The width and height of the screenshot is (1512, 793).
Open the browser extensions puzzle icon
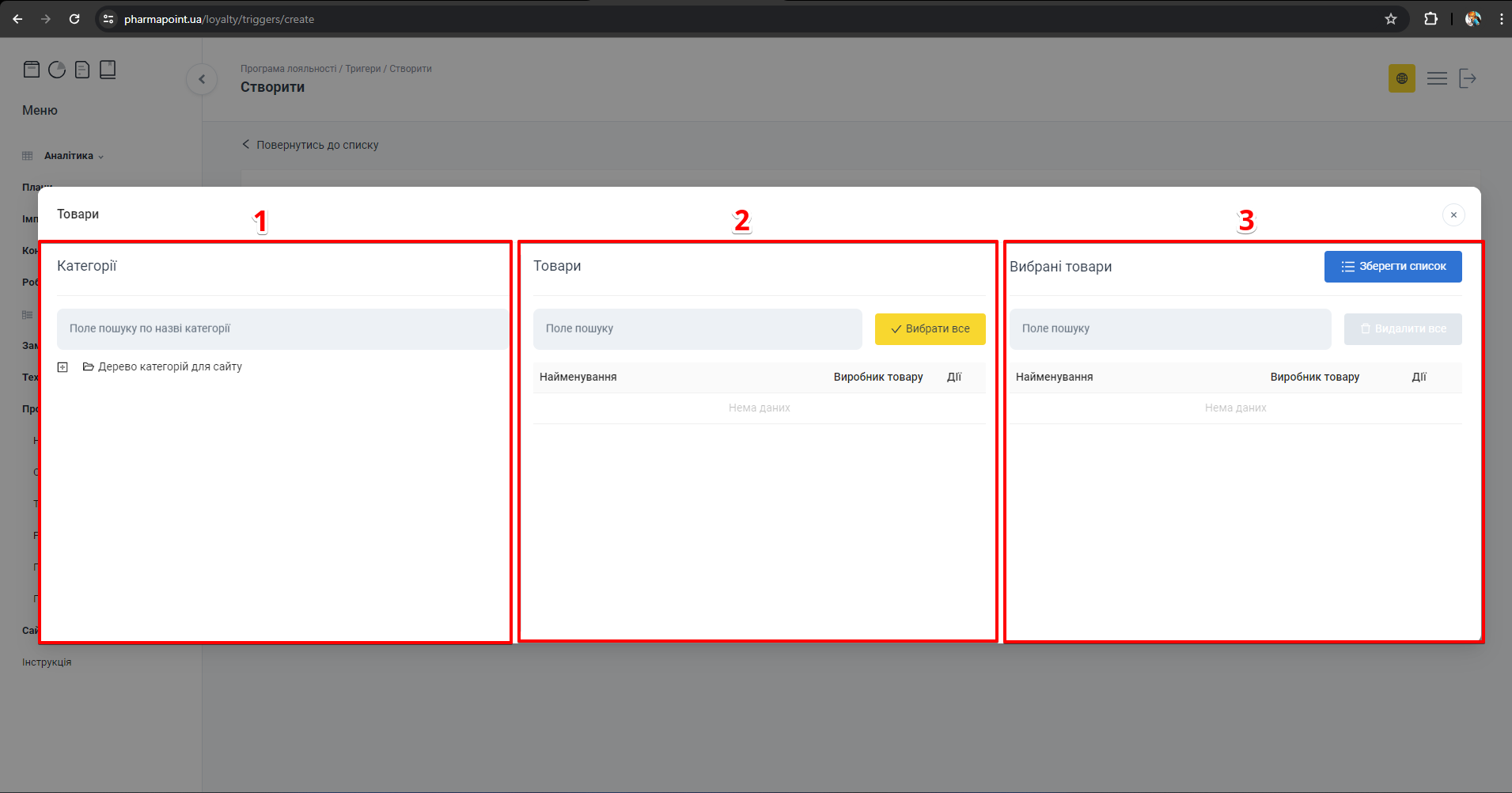(1431, 19)
